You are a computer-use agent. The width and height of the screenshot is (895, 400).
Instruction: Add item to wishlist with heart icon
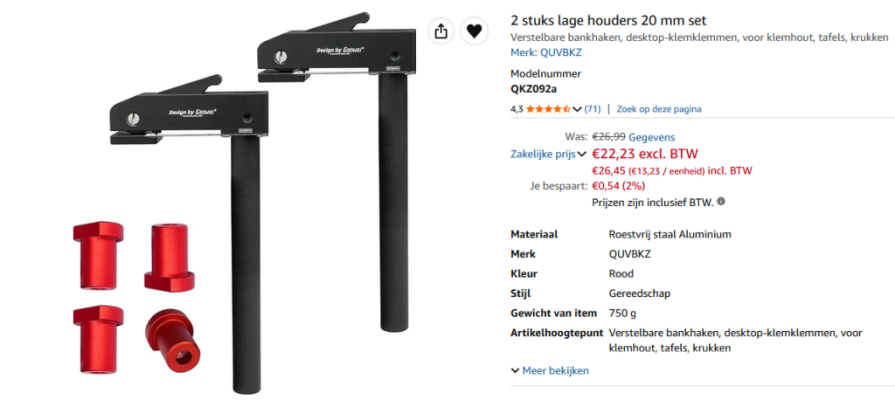pyautogui.click(x=474, y=31)
